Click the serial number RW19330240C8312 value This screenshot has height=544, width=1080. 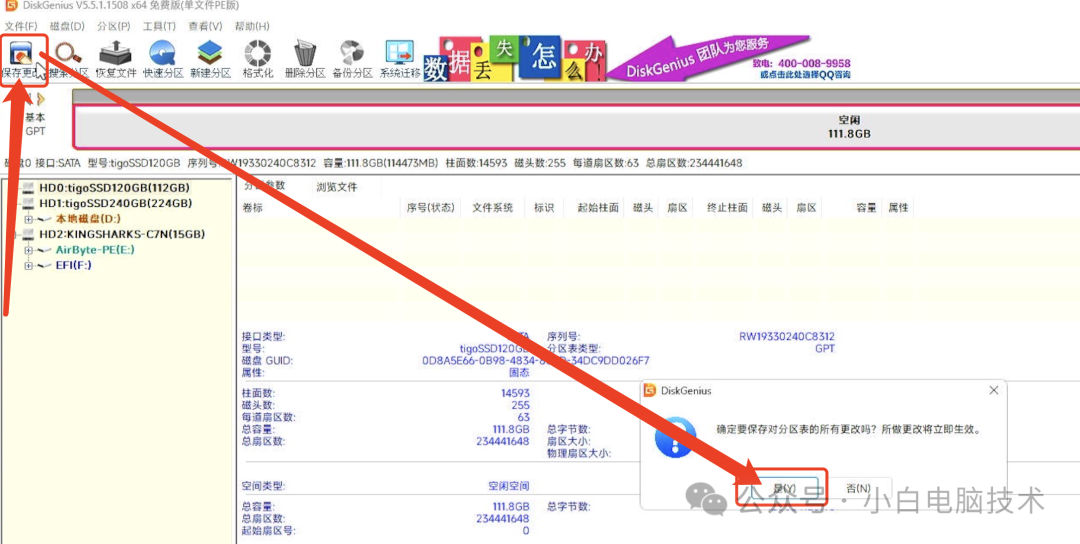[787, 337]
